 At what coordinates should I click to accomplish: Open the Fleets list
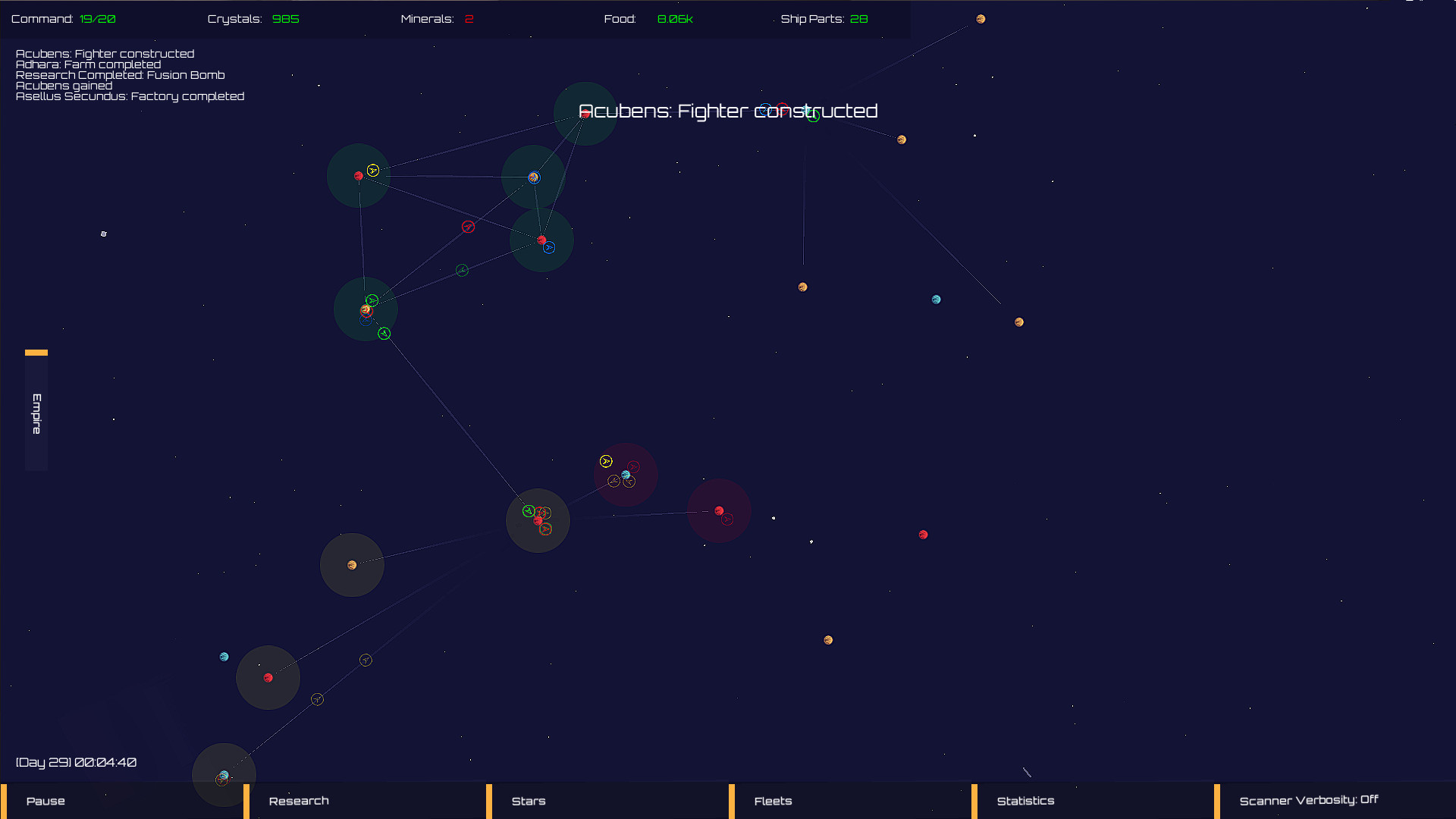coord(849,802)
